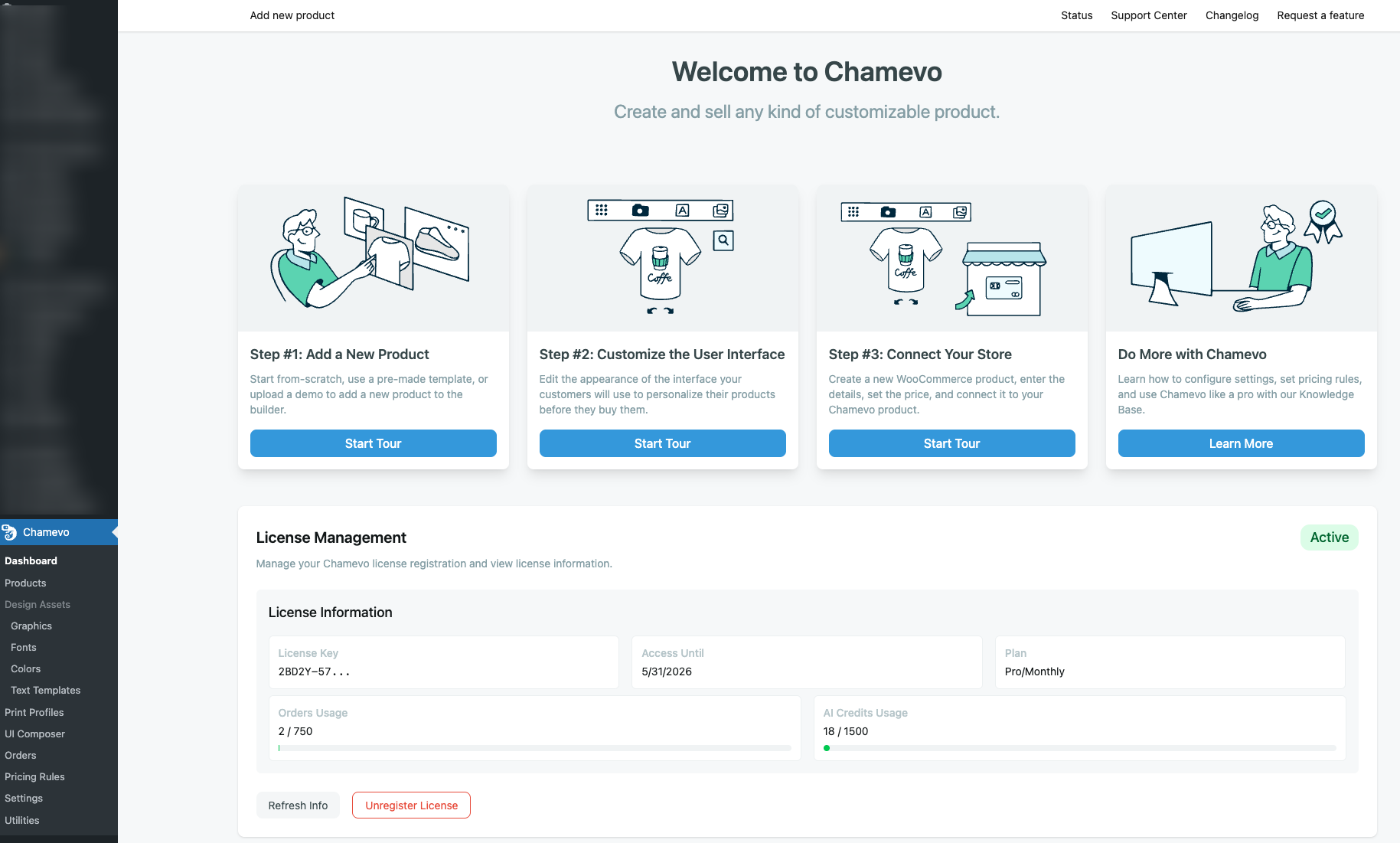
Task: Click the Active license status badge
Action: click(1330, 537)
